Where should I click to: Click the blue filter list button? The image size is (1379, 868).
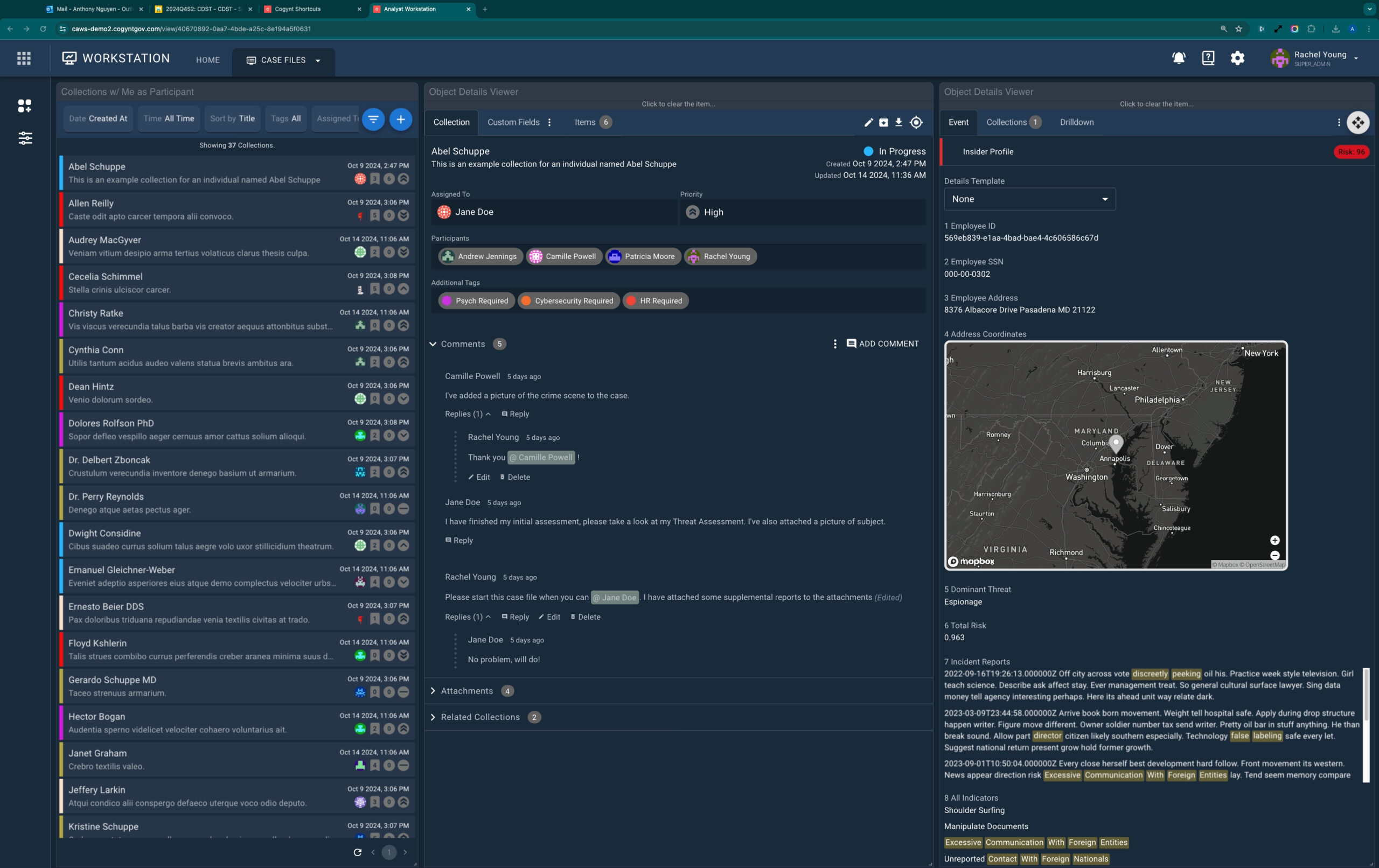[373, 119]
